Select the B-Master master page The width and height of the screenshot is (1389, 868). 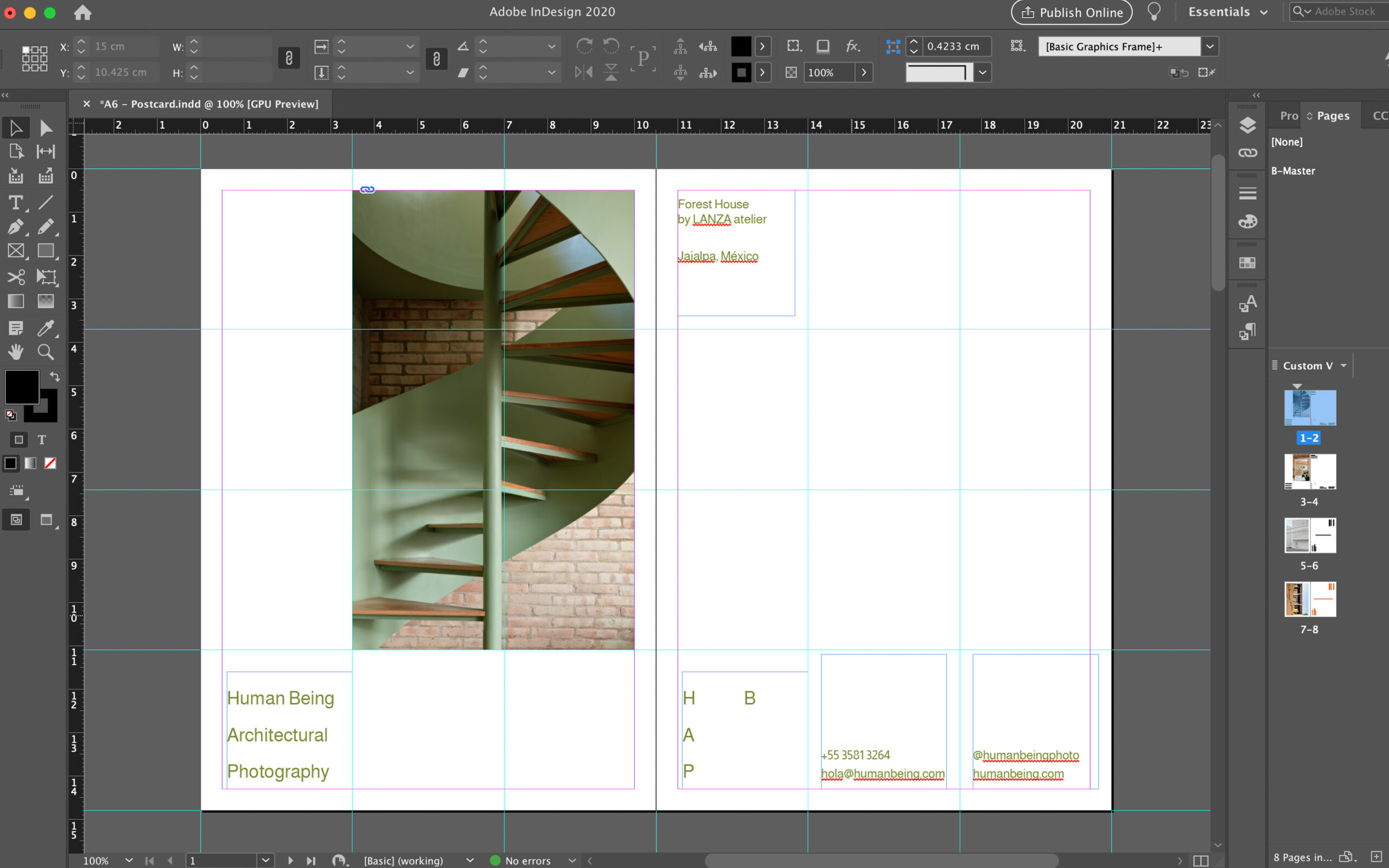pyautogui.click(x=1292, y=171)
